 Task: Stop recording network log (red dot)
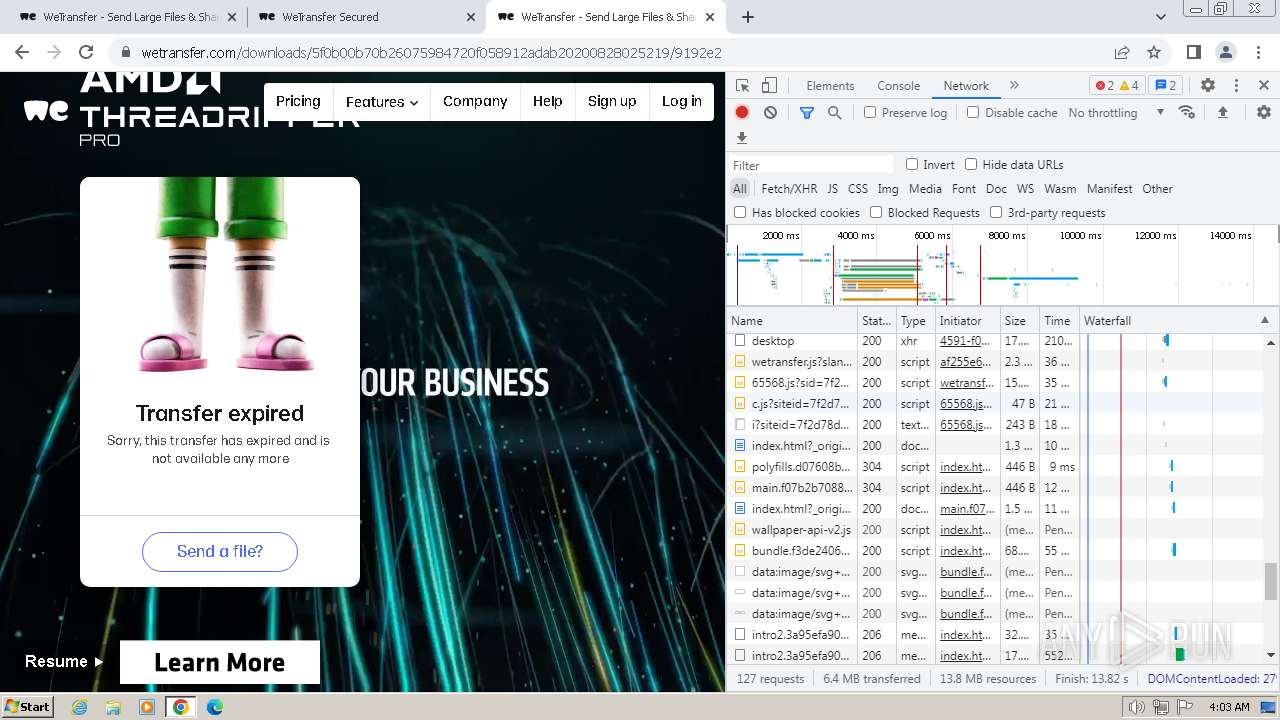[x=742, y=113]
